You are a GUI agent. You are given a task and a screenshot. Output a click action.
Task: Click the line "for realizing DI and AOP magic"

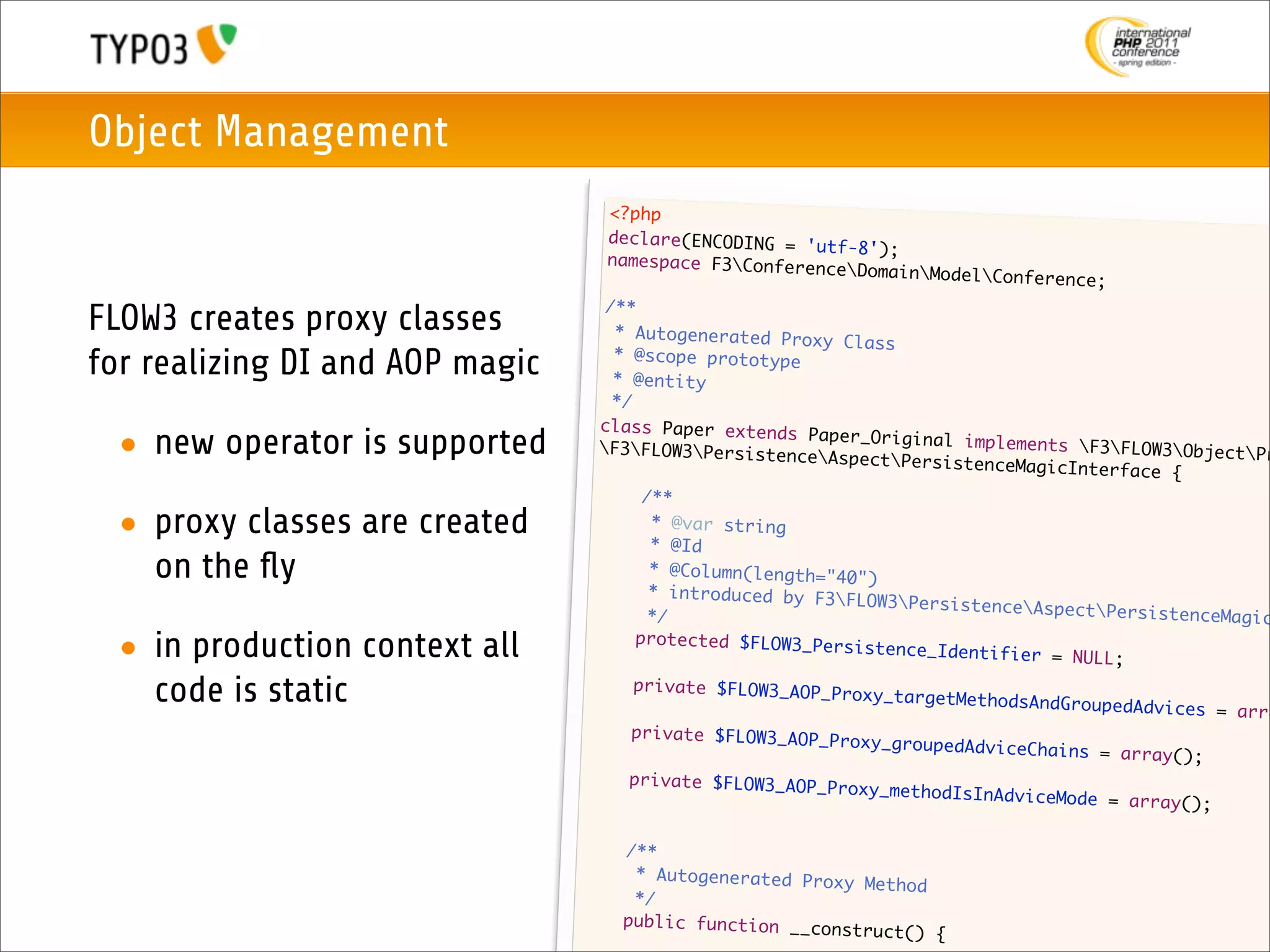[314, 363]
